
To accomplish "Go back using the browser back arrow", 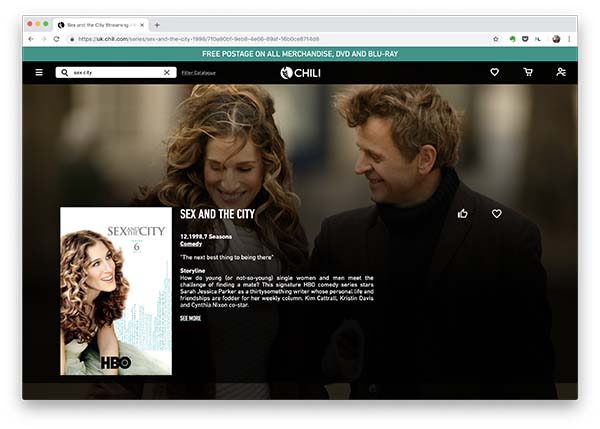I will [x=31, y=39].
